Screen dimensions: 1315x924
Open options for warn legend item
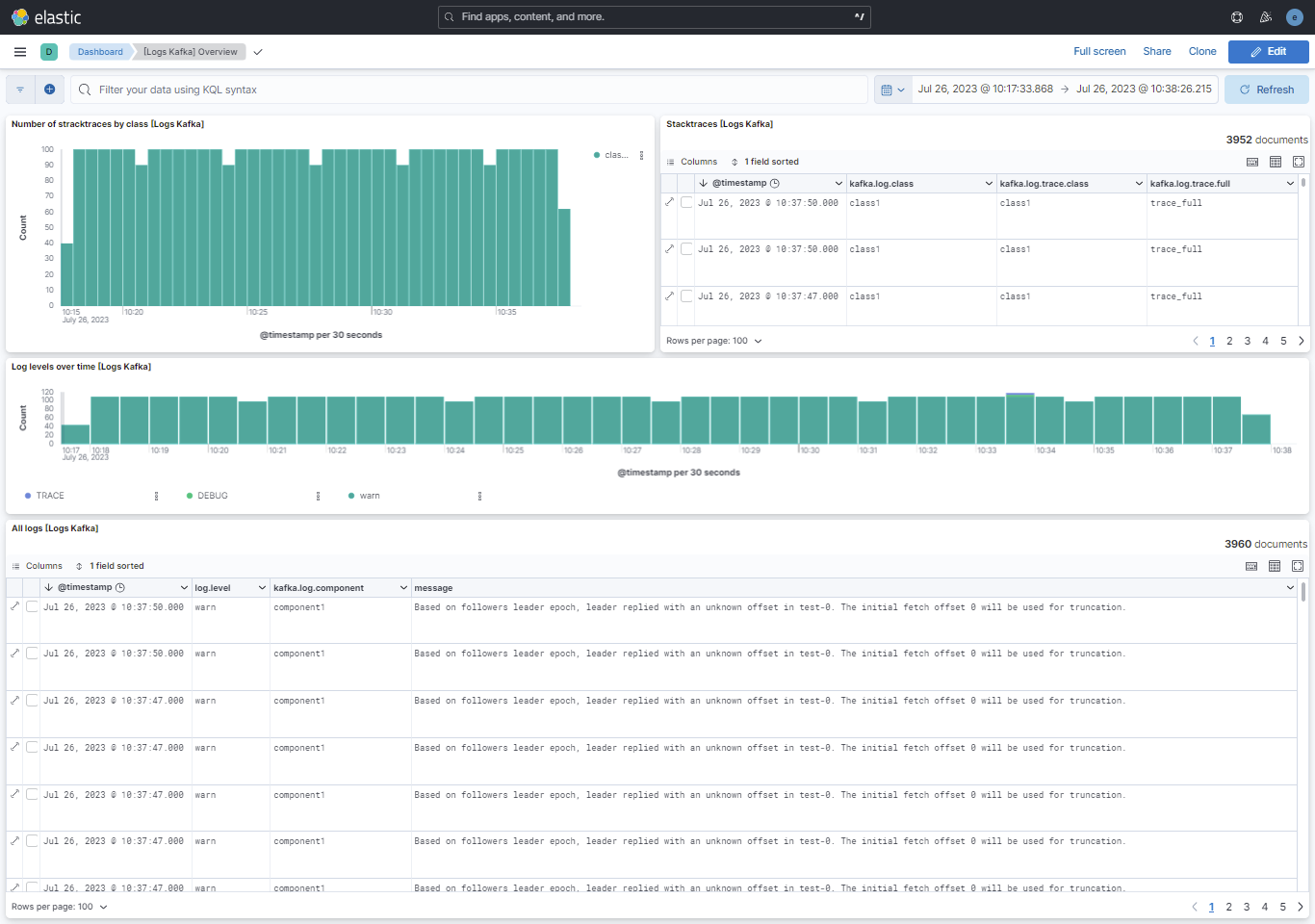pos(479,496)
